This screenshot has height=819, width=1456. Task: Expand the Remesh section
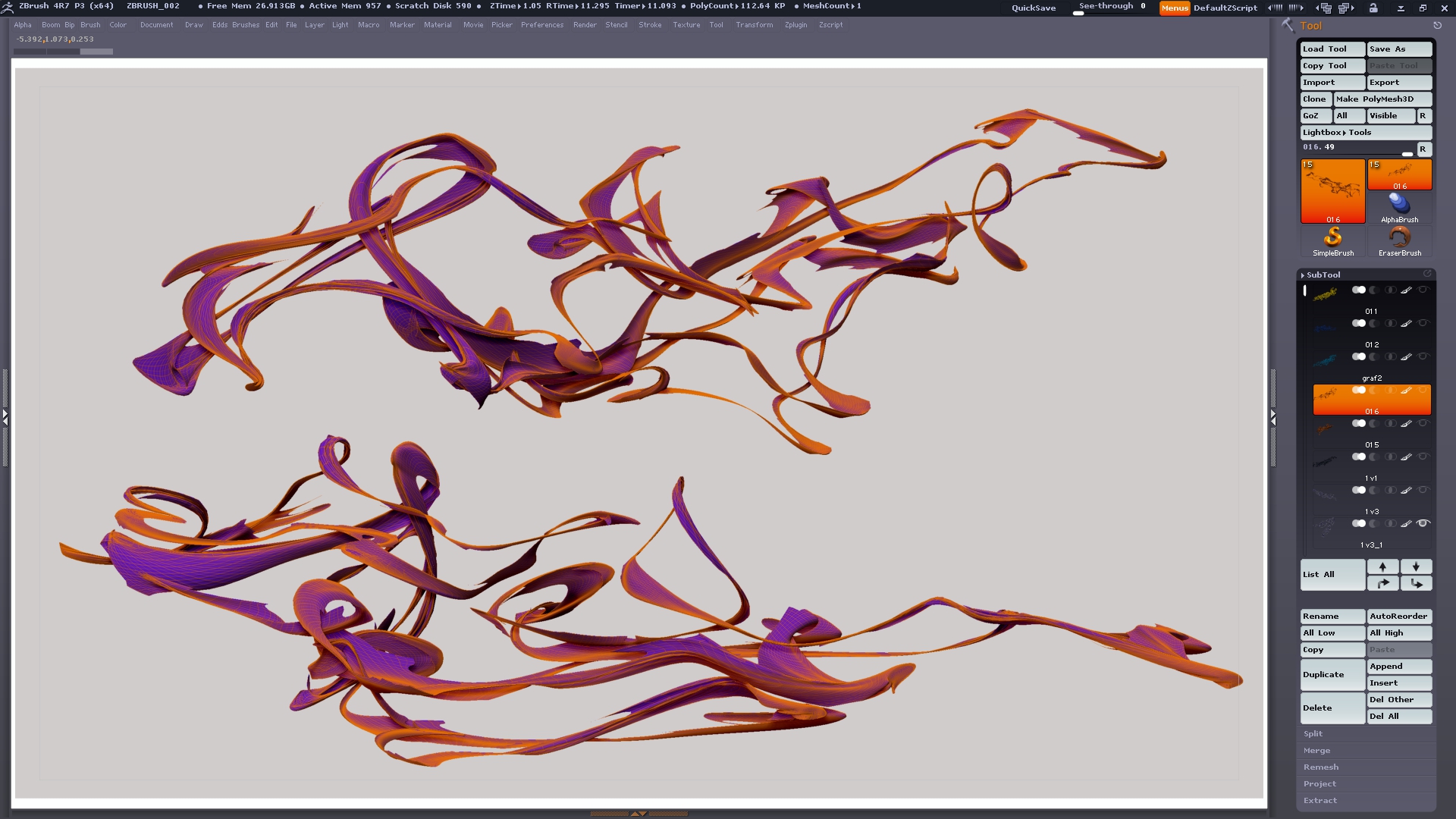[x=1321, y=767]
